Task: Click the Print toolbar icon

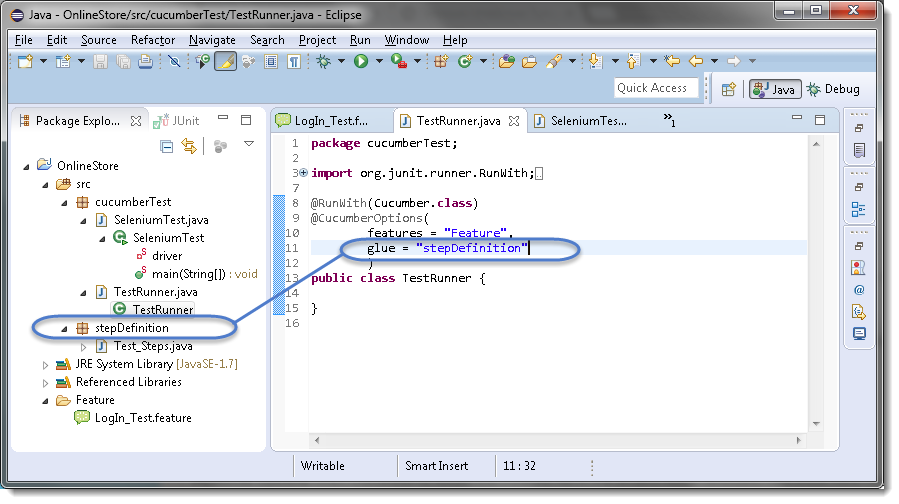Action: [146, 61]
